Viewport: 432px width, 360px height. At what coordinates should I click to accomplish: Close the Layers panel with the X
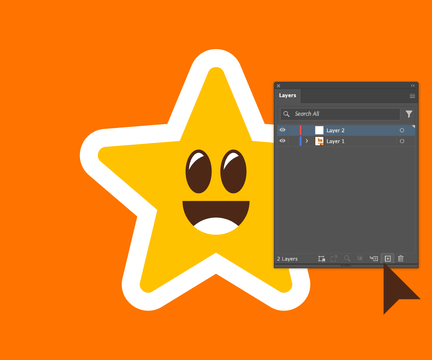[x=278, y=86]
